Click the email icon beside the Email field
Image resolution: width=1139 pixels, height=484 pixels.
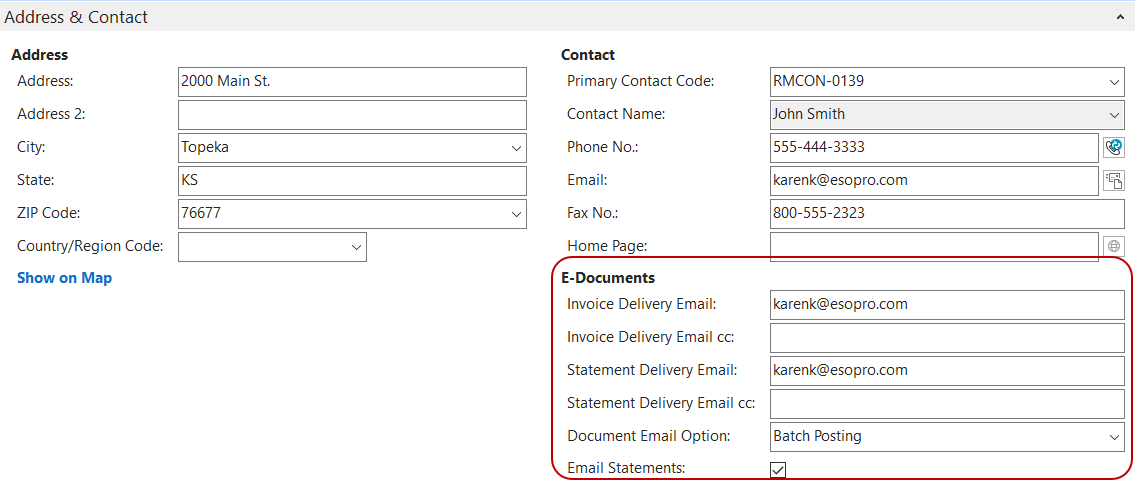[1114, 181]
